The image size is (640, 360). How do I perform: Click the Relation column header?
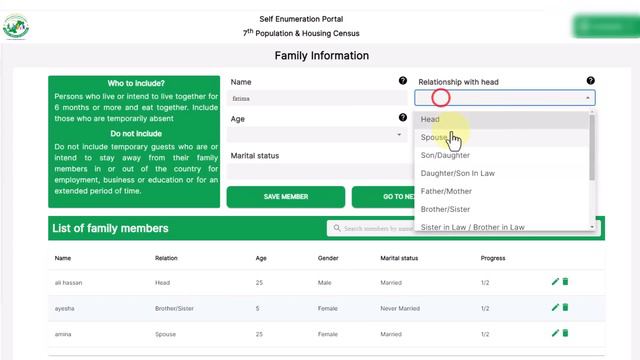point(166,258)
